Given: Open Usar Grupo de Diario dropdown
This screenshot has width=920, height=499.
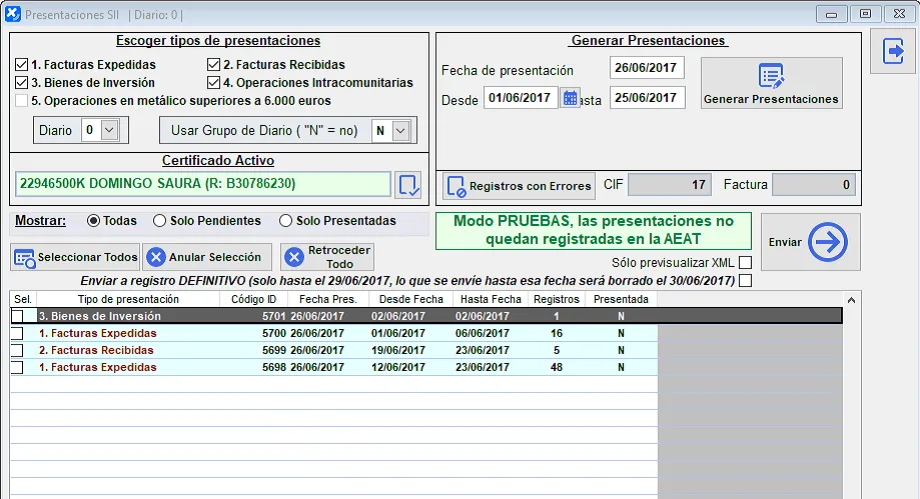Looking at the screenshot, I should 401,131.
